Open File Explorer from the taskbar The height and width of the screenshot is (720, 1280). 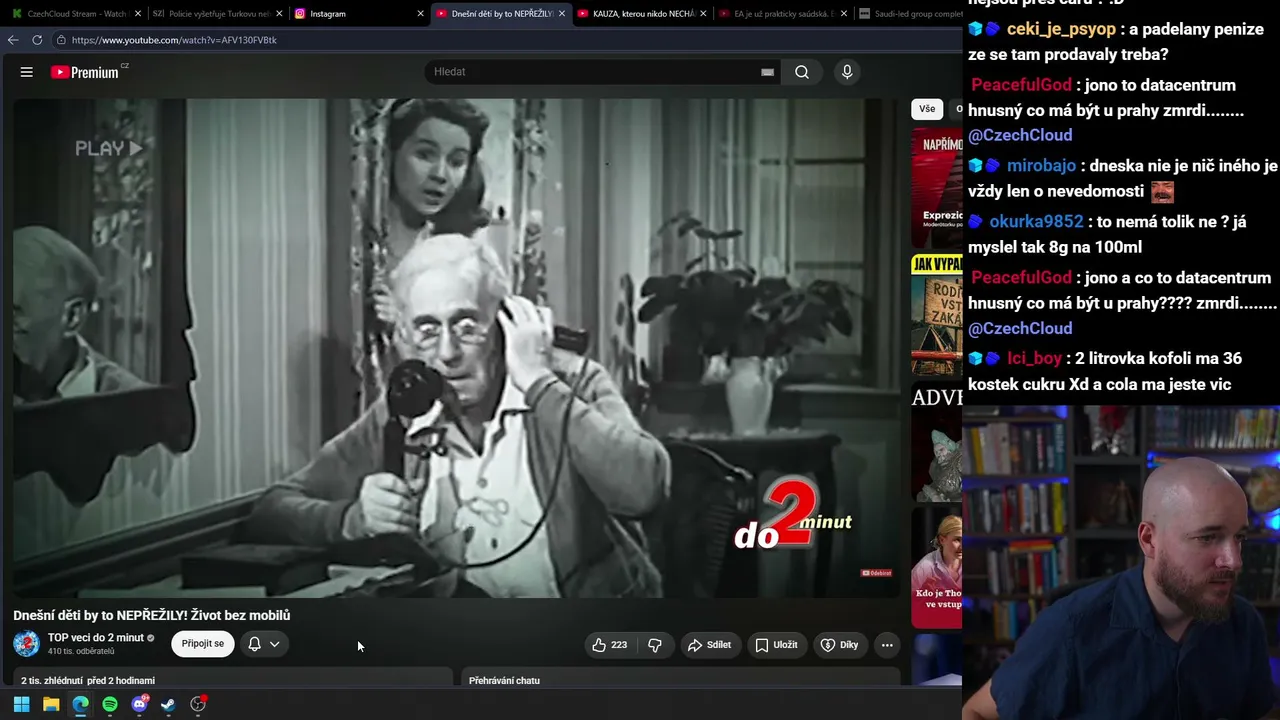[x=51, y=704]
